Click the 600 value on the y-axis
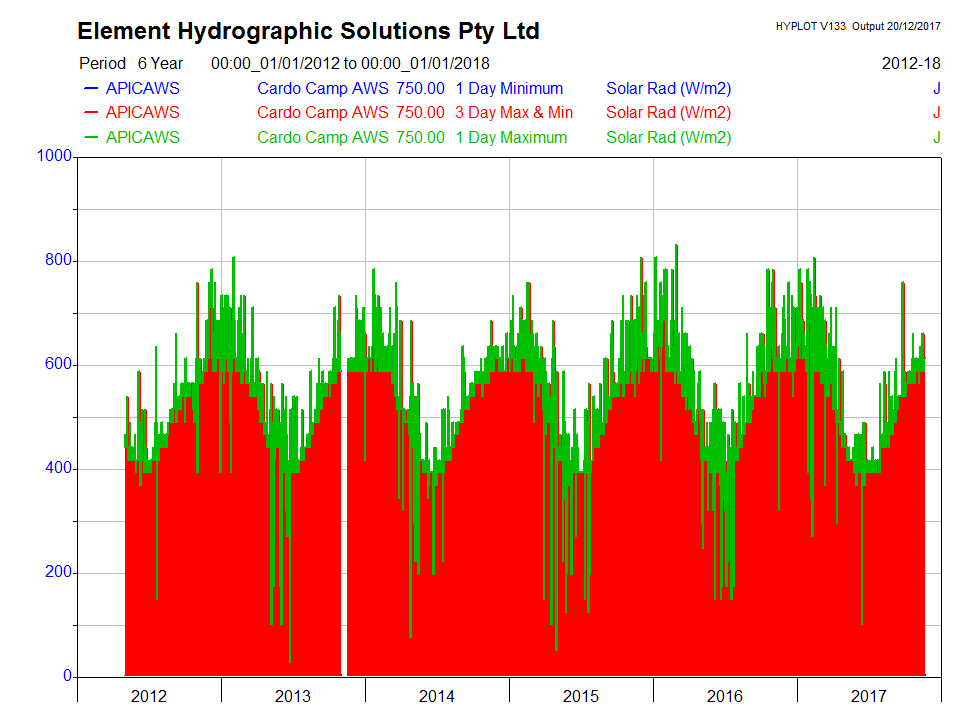Image resolution: width=968 pixels, height=726 pixels. pyautogui.click(x=57, y=365)
